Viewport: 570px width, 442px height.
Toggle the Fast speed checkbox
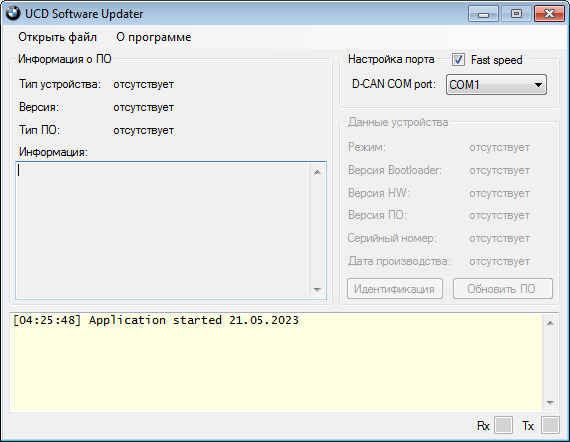pyautogui.click(x=458, y=60)
